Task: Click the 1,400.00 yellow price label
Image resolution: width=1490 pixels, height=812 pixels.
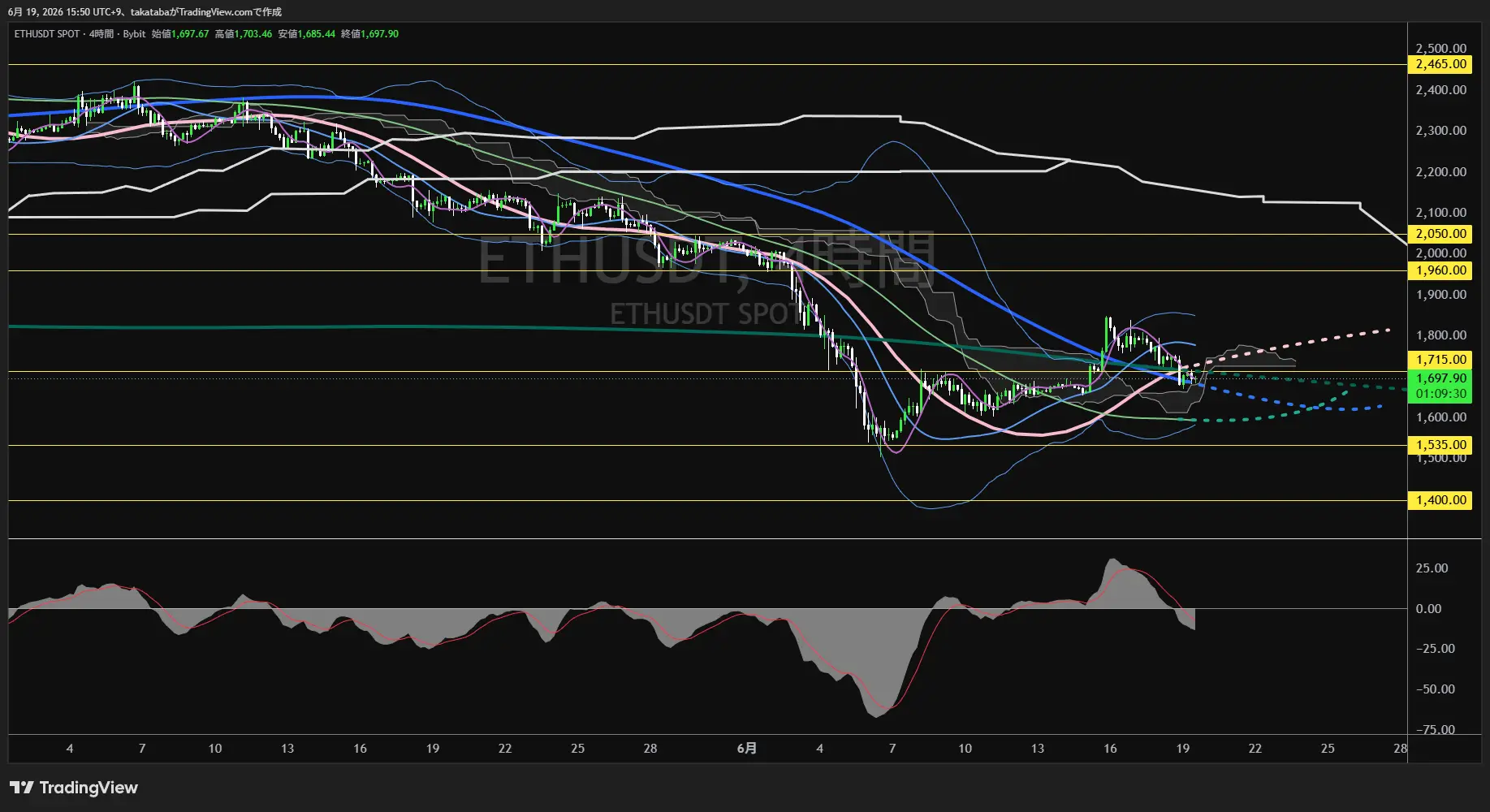Action: tap(1441, 500)
